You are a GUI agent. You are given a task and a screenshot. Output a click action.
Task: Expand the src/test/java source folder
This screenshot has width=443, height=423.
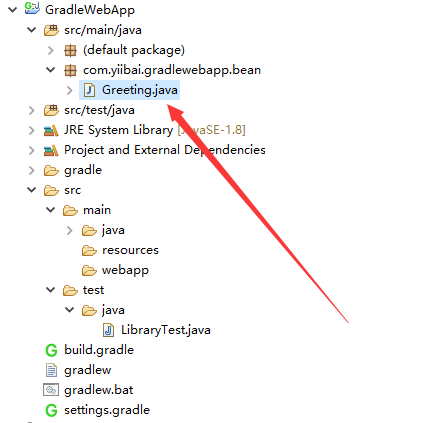pos(32,110)
